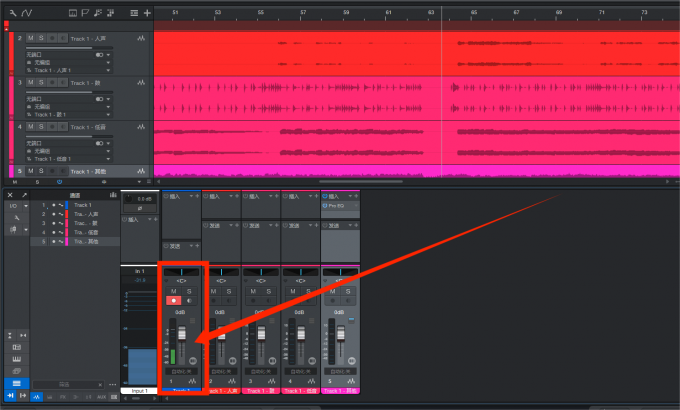Open the dropdown arrow below the track list

point(139,182)
